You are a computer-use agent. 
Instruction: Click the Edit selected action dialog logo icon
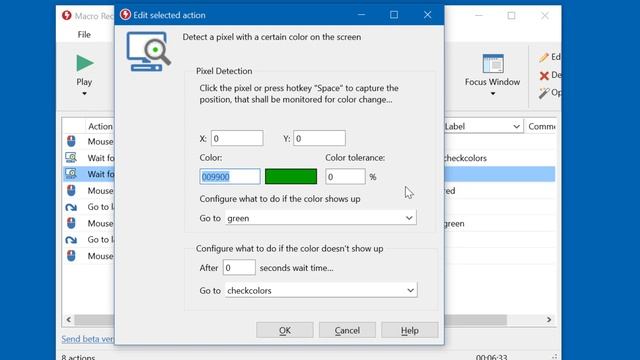[125, 15]
